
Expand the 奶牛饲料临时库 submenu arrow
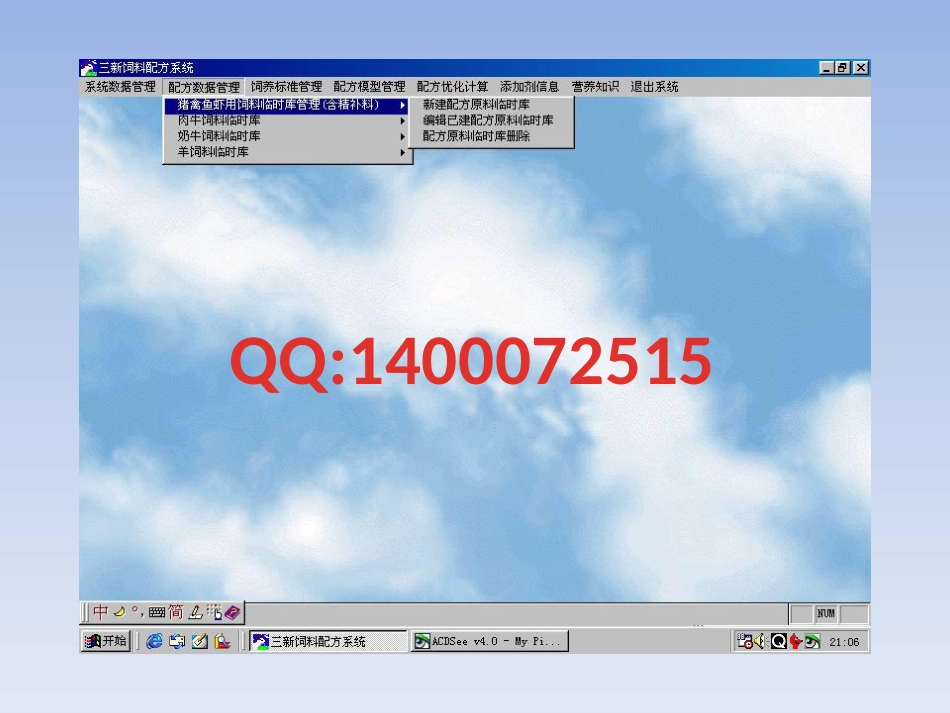[402, 137]
